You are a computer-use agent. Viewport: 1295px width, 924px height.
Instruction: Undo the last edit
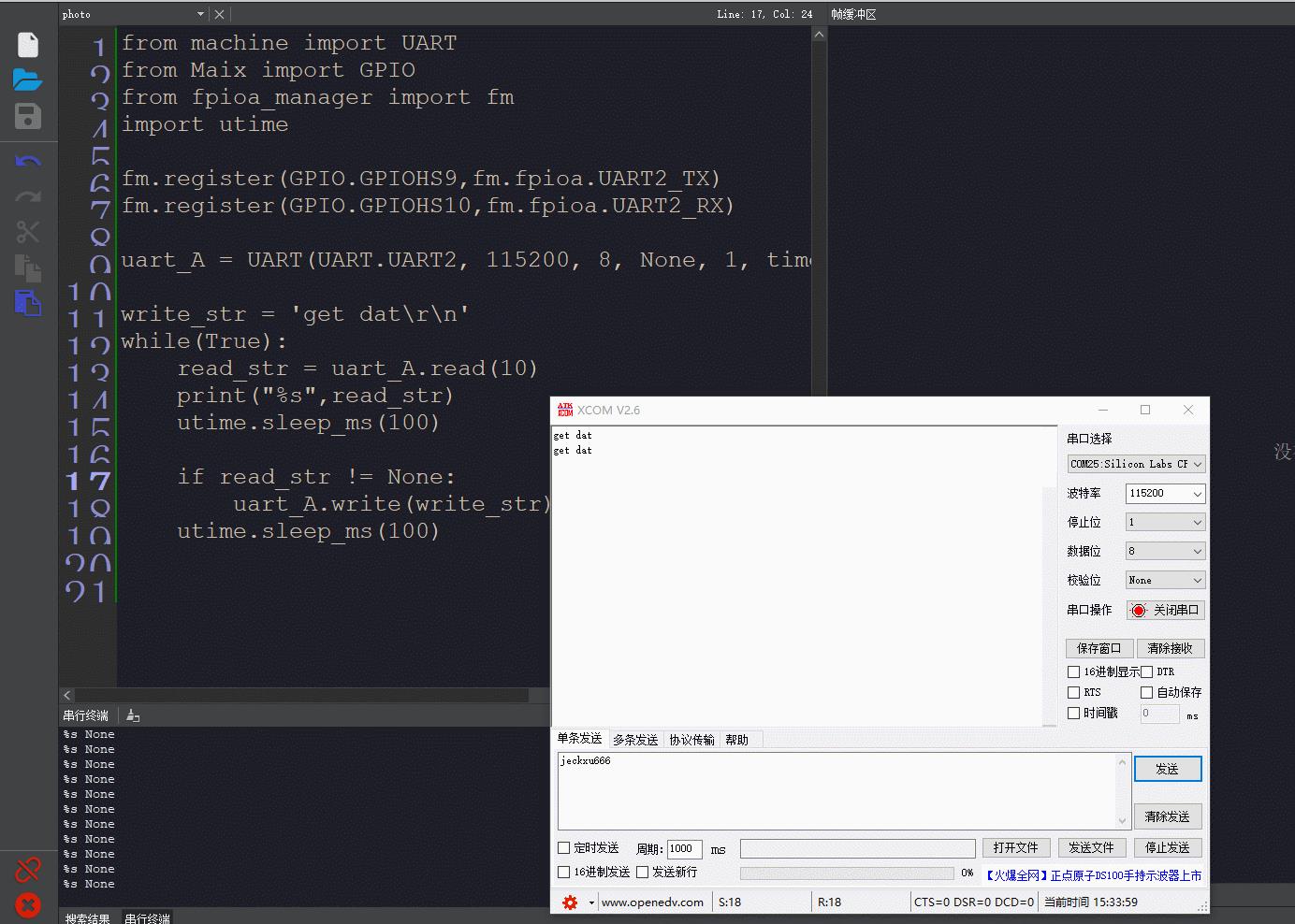28,162
